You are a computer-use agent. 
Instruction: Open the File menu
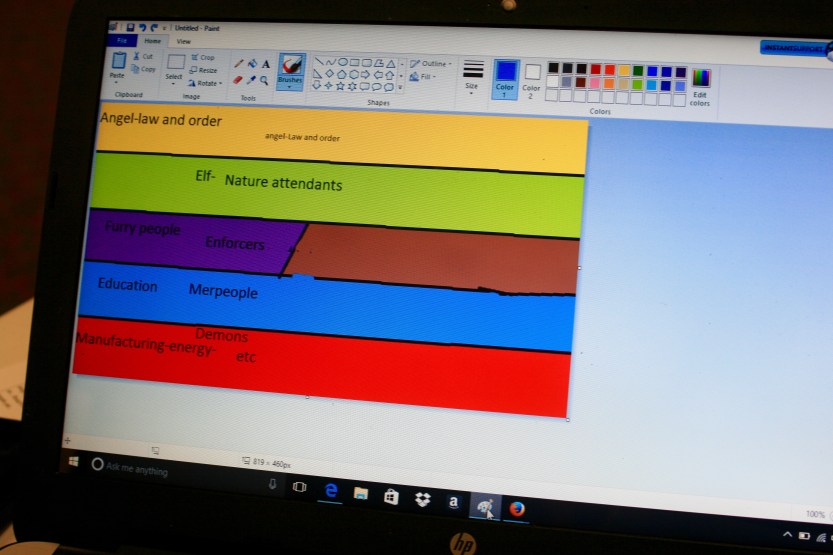click(122, 41)
